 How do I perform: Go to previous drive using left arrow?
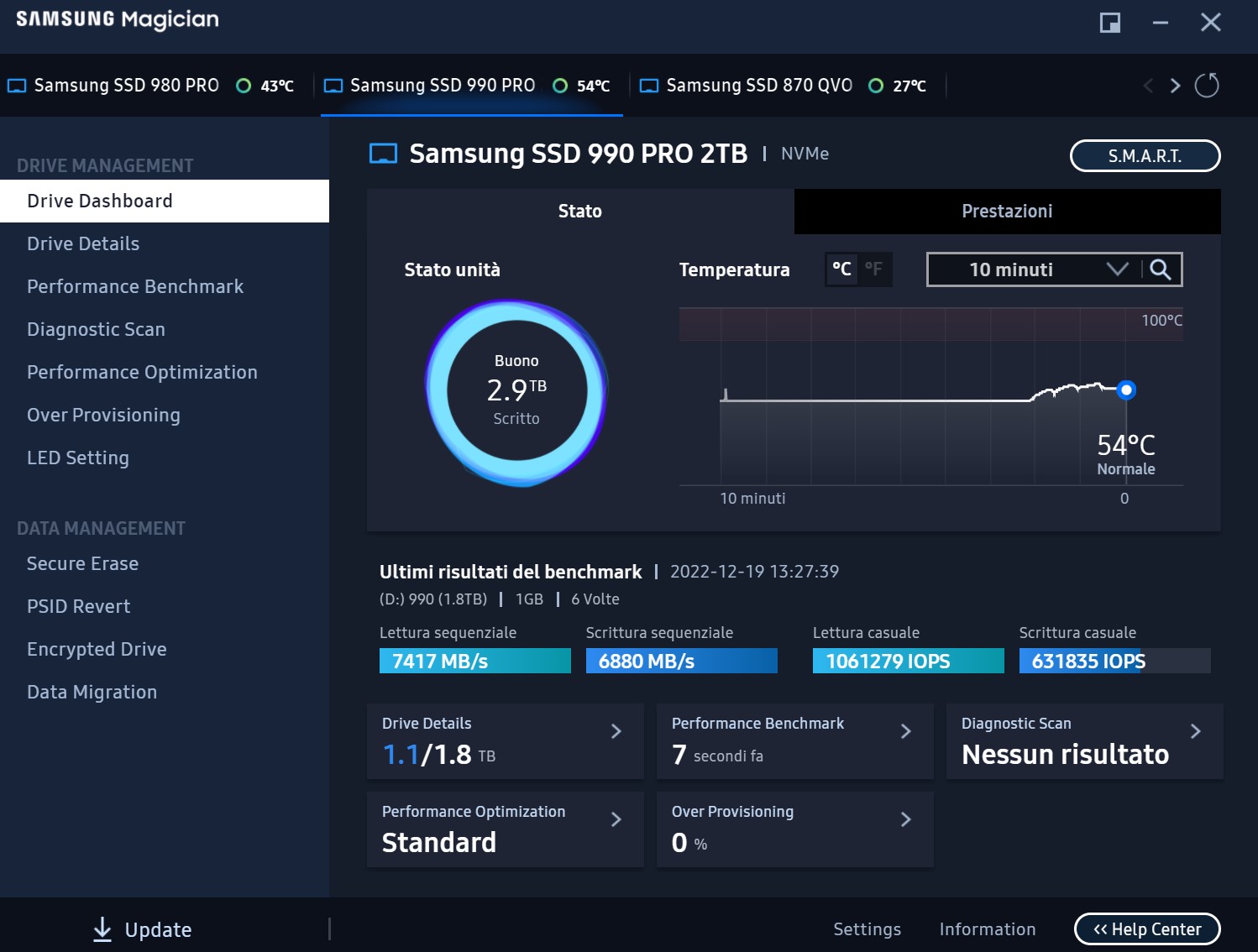coord(1148,86)
